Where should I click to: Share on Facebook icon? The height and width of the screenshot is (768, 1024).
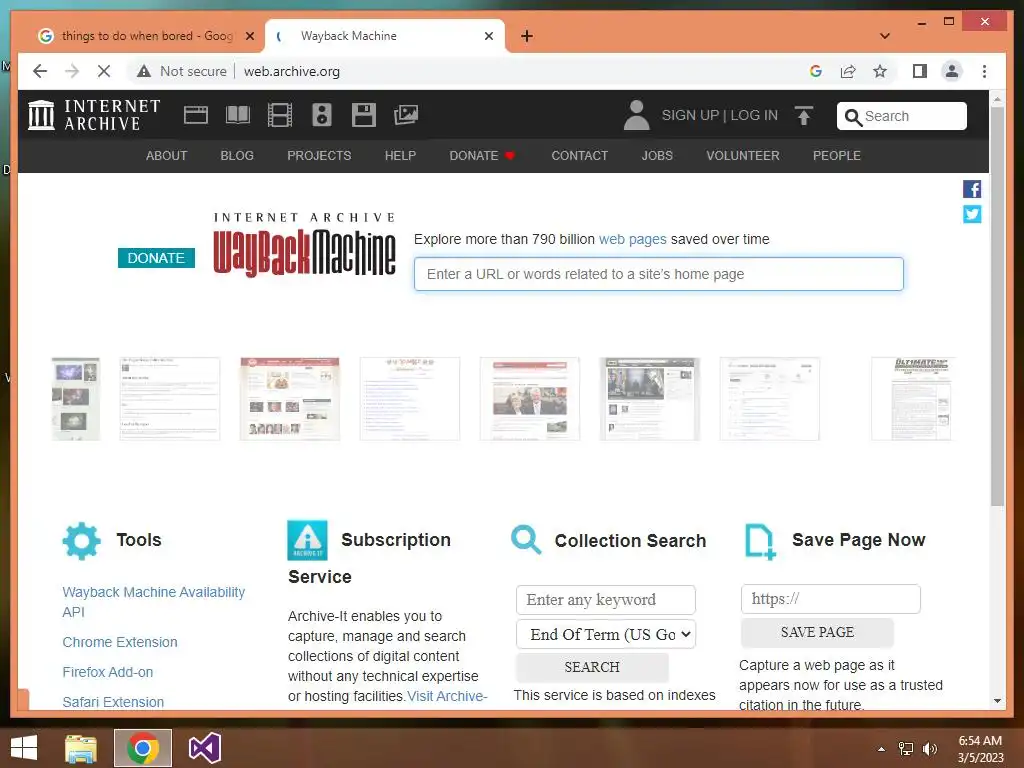click(x=972, y=189)
